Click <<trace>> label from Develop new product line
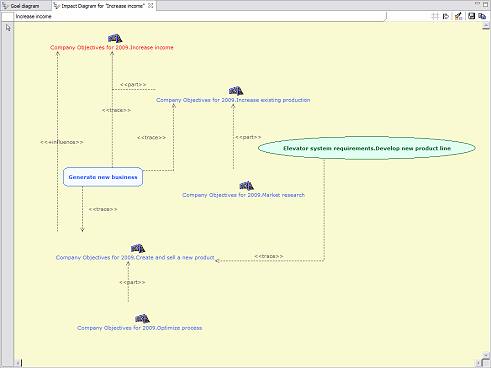491x368 pixels. (269, 256)
